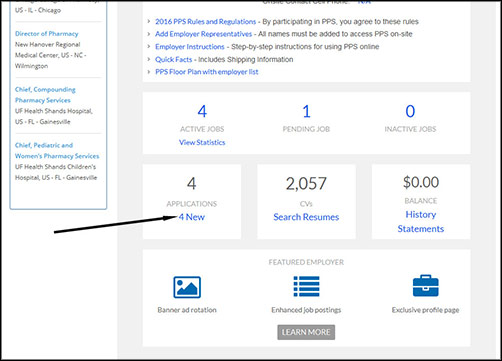
Task: Open the Employer Instructions link
Action: point(190,47)
